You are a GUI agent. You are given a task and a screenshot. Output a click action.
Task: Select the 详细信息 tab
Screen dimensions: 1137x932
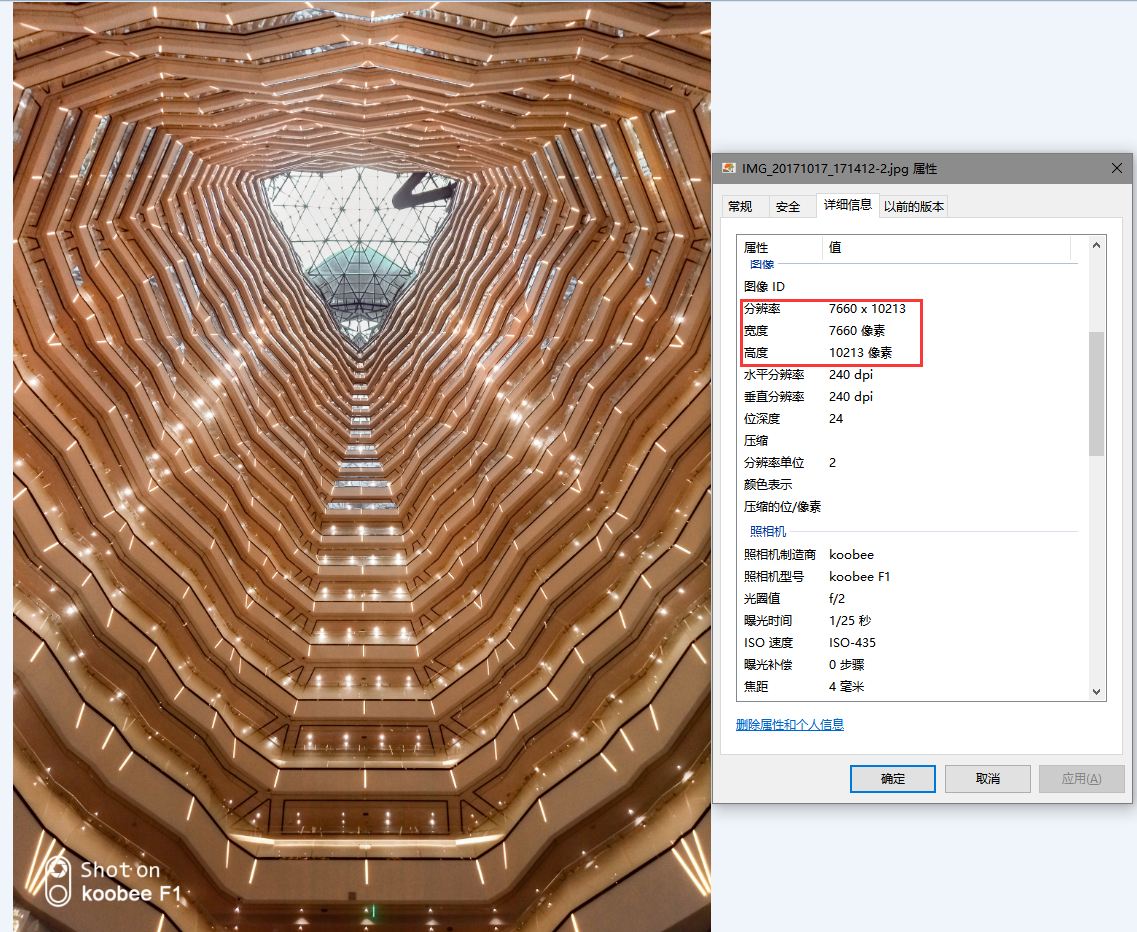848,205
